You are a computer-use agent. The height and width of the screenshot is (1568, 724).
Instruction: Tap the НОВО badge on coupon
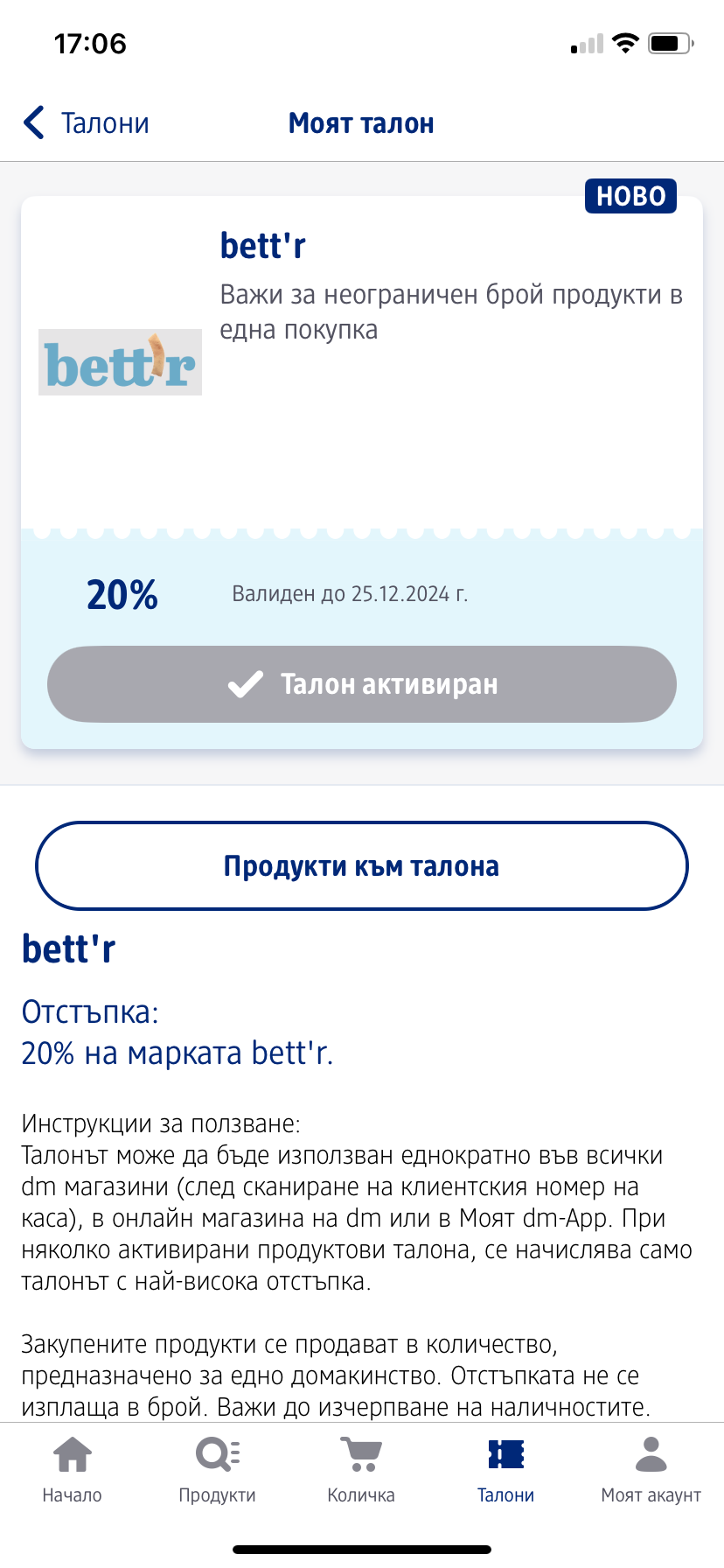pos(630,196)
